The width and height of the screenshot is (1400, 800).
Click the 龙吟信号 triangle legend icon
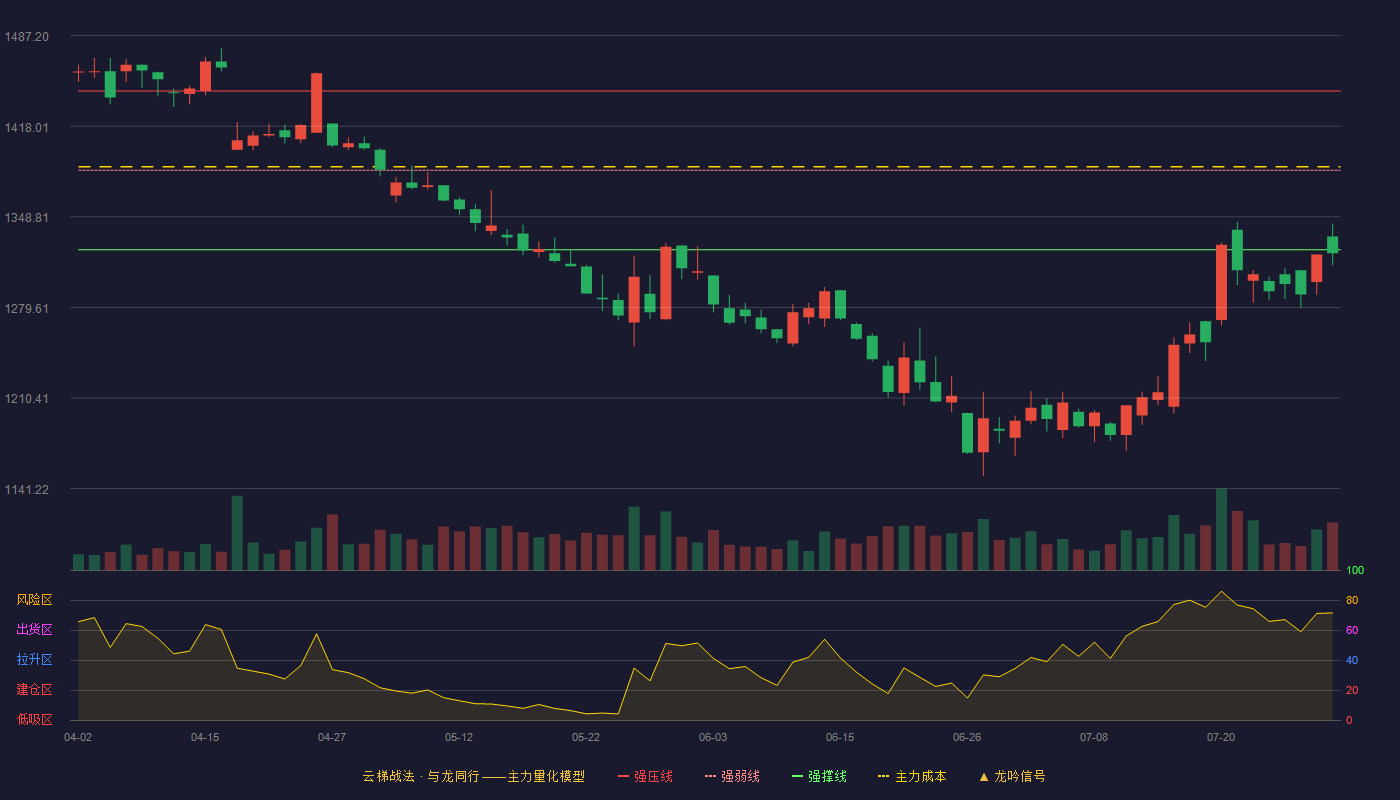tap(984, 776)
